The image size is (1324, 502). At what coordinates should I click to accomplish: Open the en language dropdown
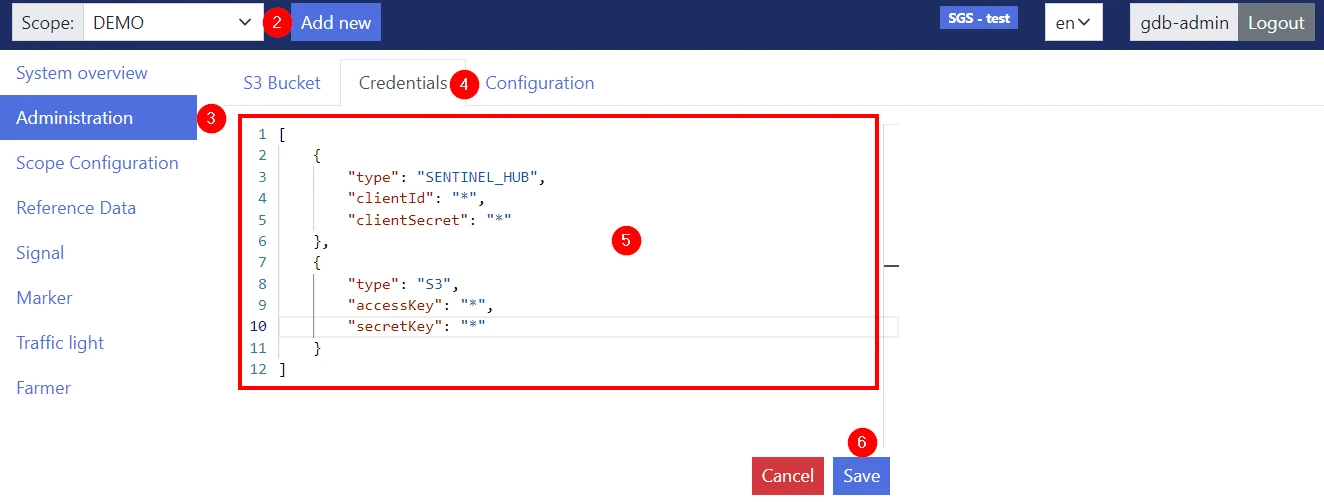[x=1073, y=22]
